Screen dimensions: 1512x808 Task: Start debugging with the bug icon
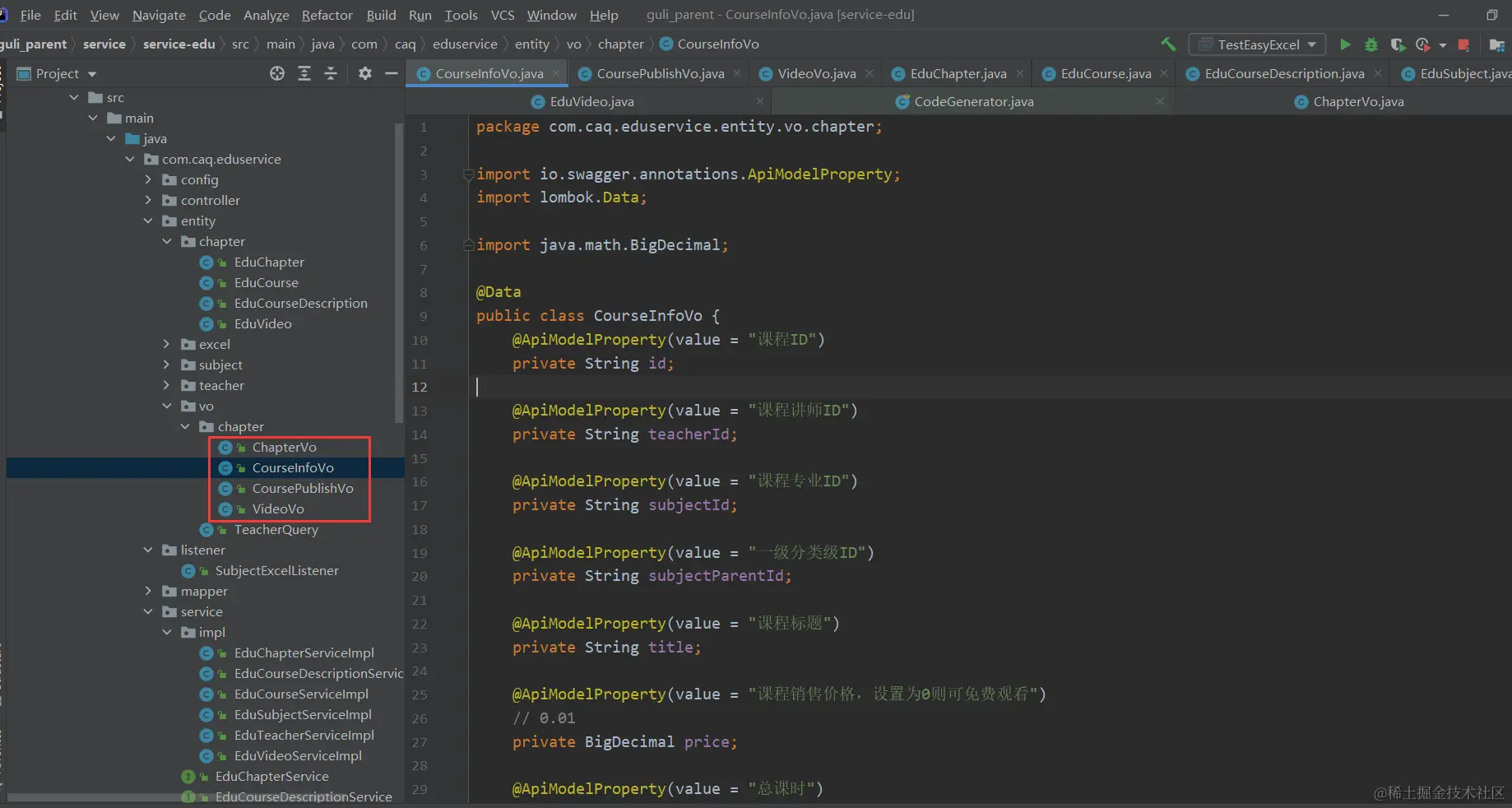coord(1371,44)
